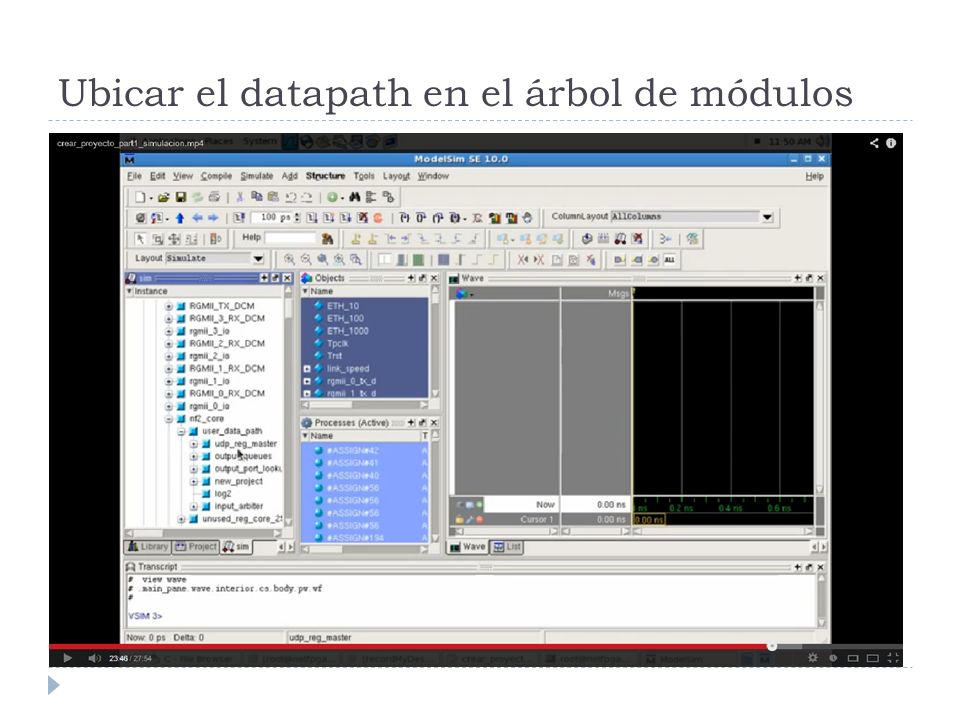Screen dimensions: 960x720
Task: Go forward with the blue right arrow
Action: 213,217
